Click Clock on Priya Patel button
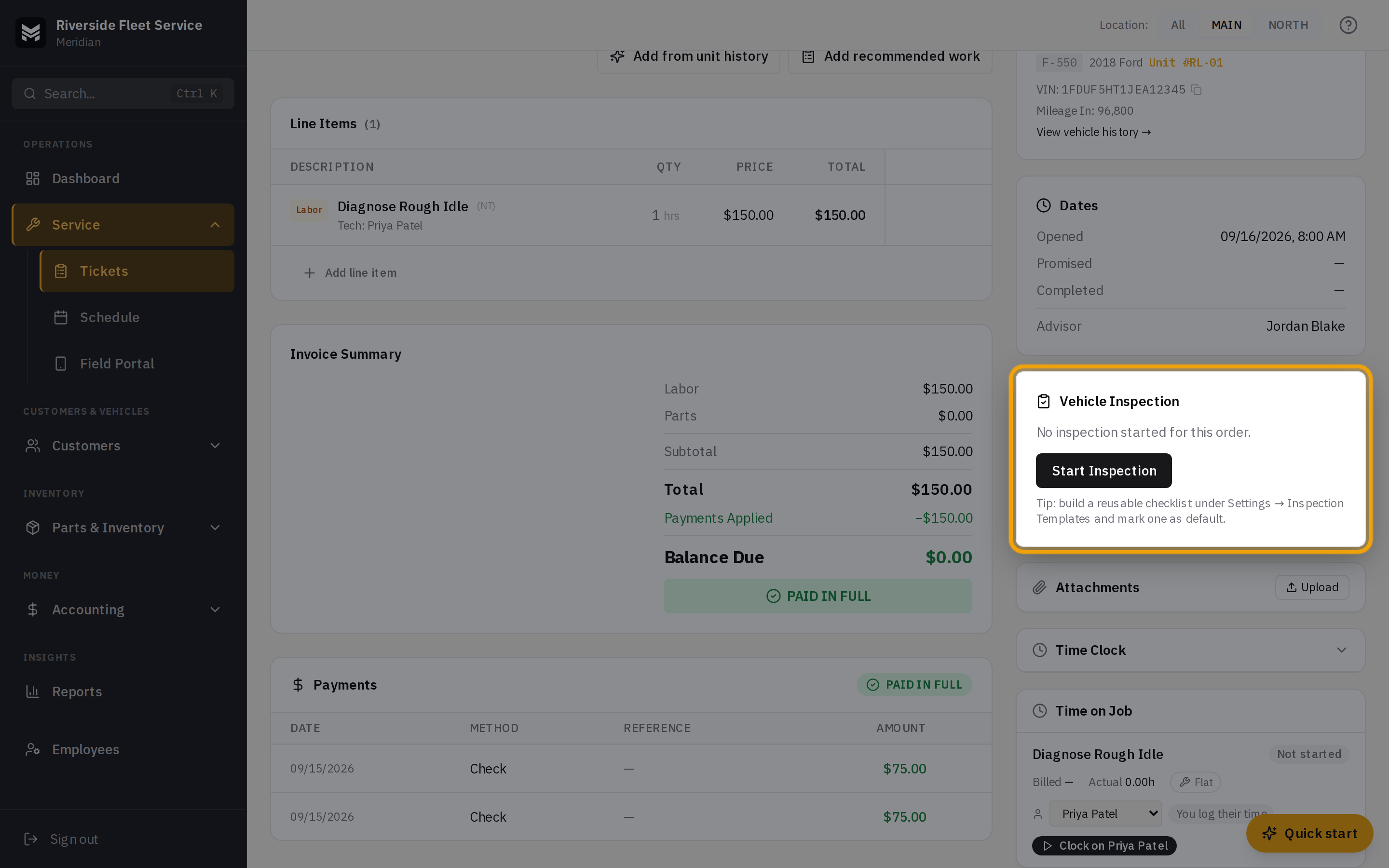Screen dimensions: 1389x868 coord(1104,846)
